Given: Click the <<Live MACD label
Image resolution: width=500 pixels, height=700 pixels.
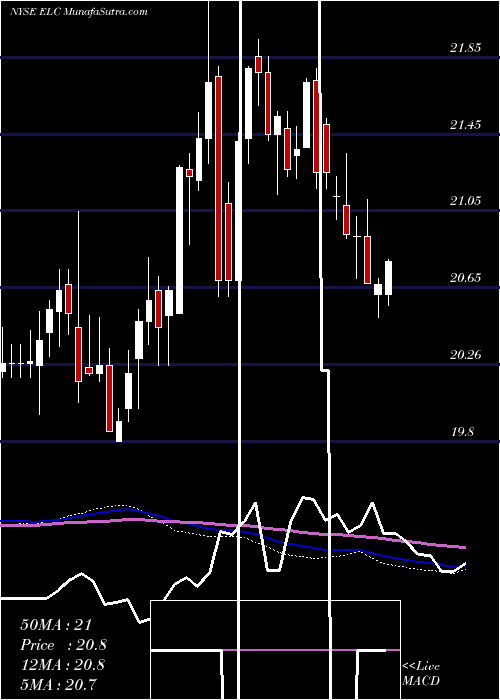Looking at the screenshot, I should coord(421,674).
